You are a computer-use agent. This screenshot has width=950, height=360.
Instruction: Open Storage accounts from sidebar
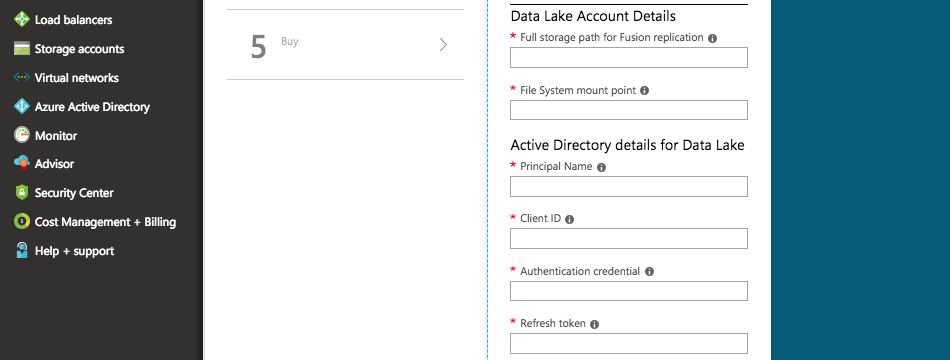79,49
